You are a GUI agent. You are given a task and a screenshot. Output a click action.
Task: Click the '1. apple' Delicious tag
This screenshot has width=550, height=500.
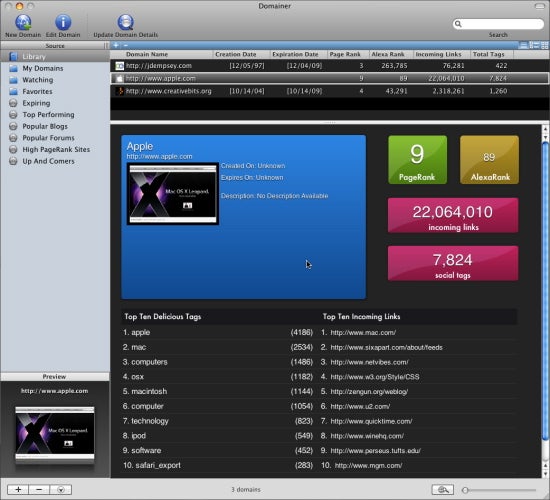(136, 332)
